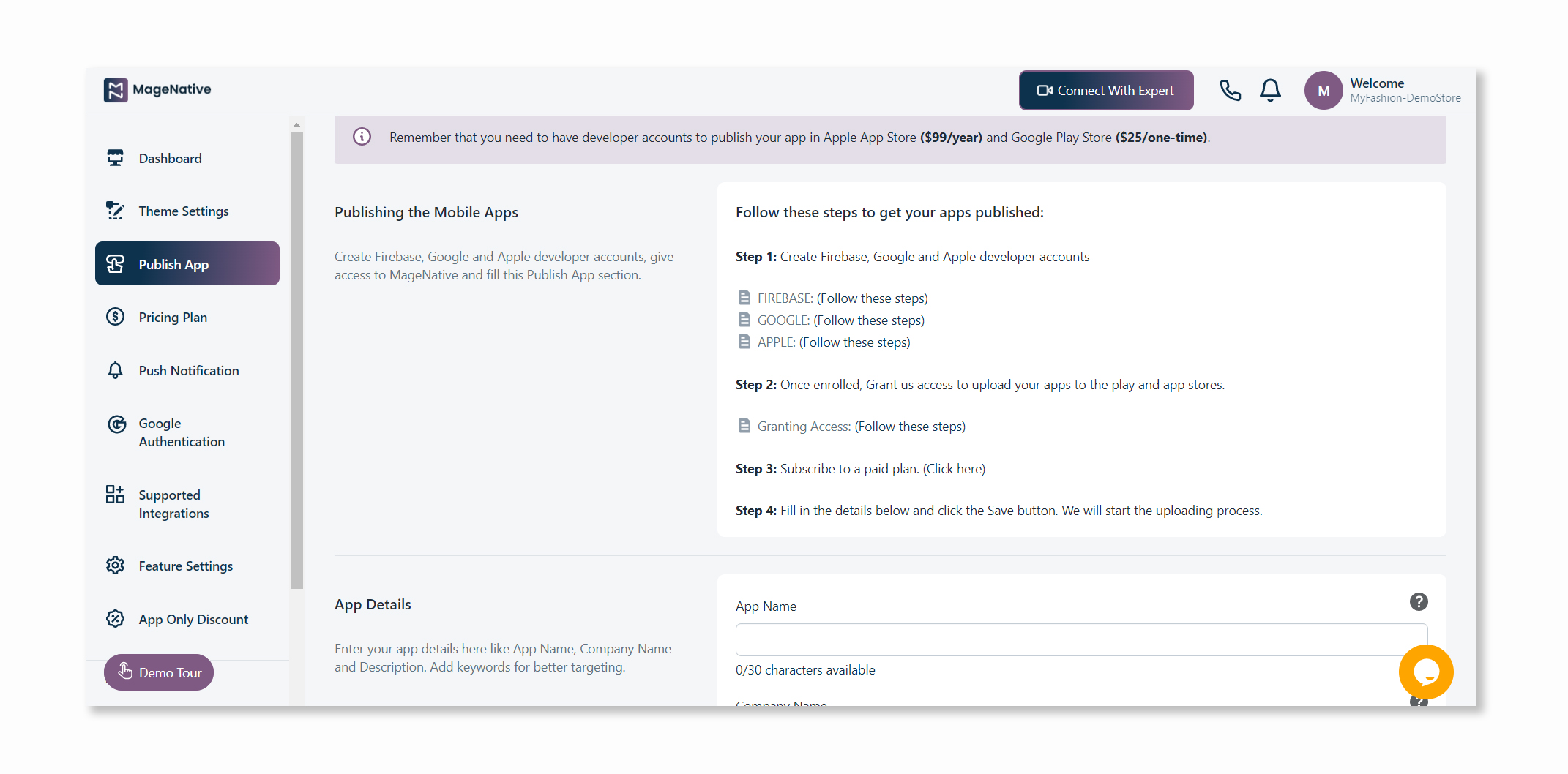Start the Demo Tour
The image size is (1568, 774).
[x=158, y=672]
